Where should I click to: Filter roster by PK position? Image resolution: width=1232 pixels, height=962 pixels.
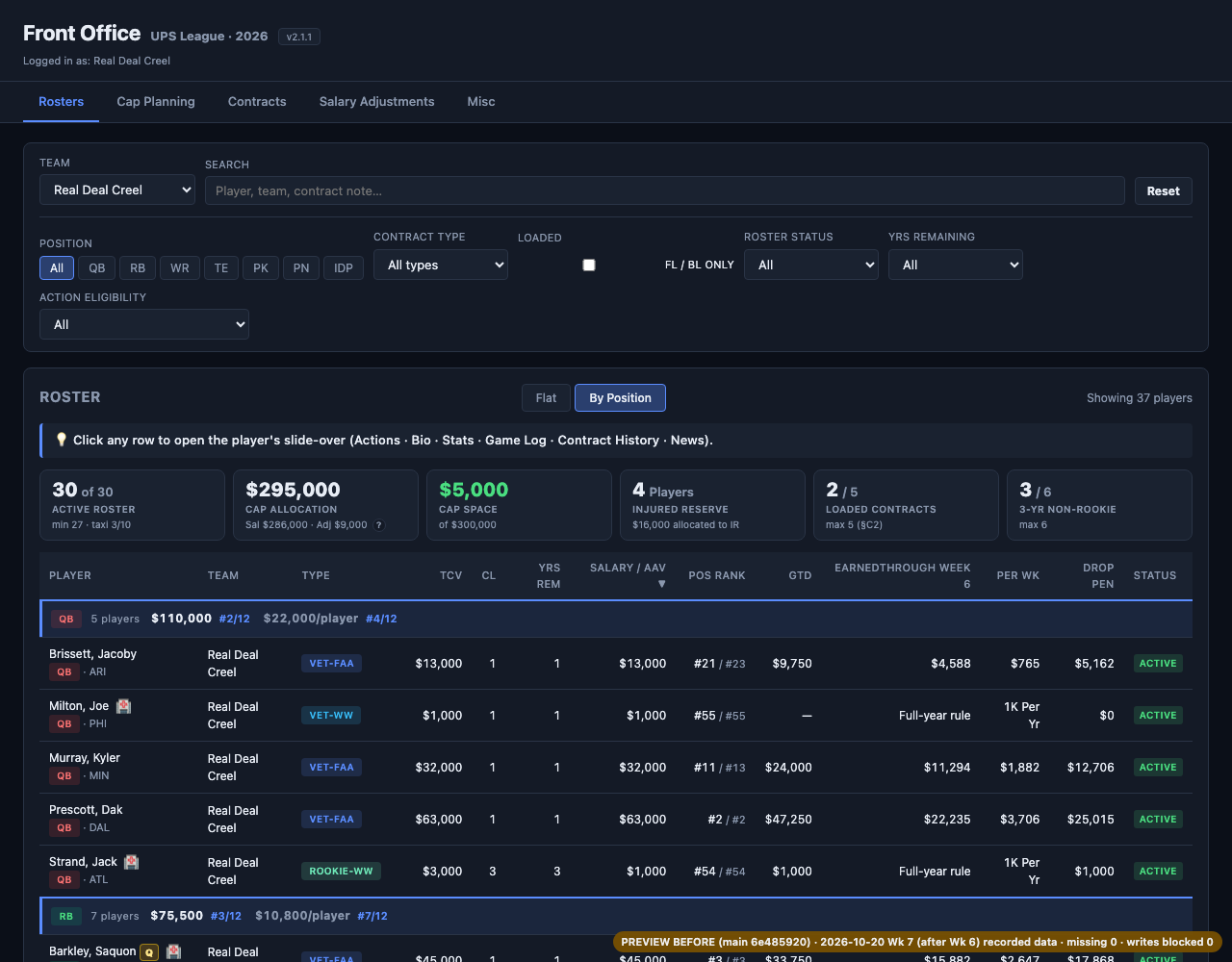(x=261, y=267)
